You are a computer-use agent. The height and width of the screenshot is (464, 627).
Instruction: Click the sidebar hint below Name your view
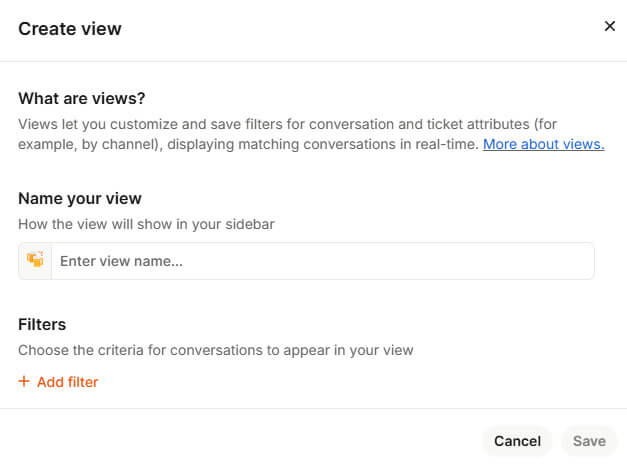coord(146,224)
